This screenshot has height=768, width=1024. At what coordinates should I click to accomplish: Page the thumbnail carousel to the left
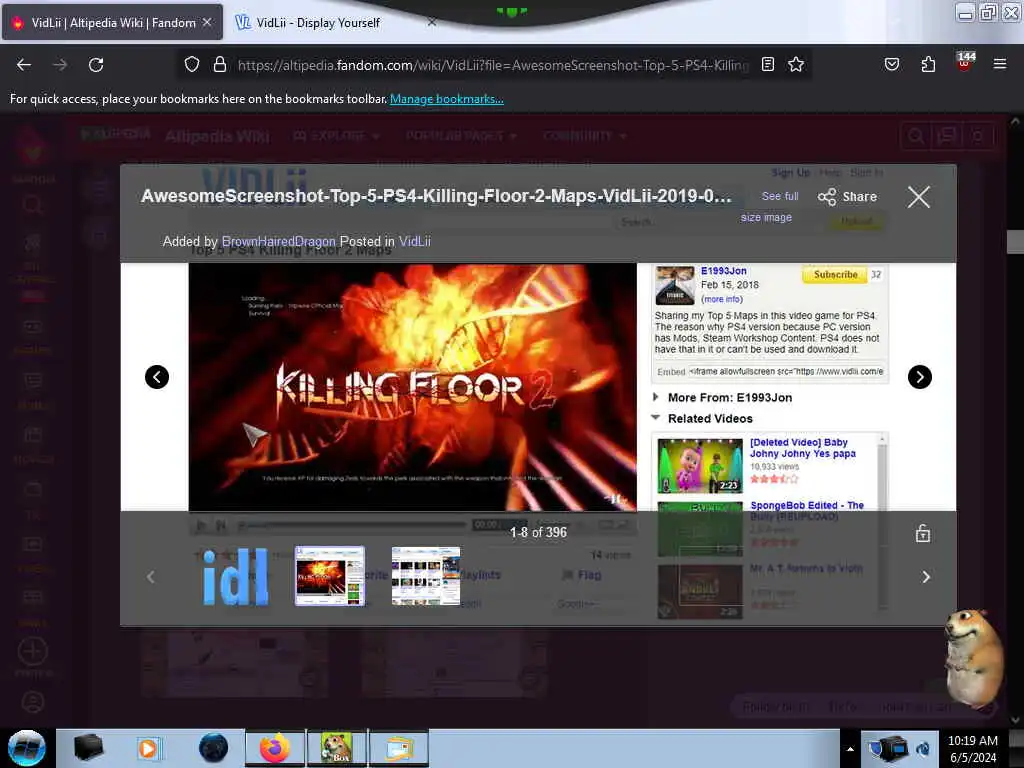coord(151,577)
